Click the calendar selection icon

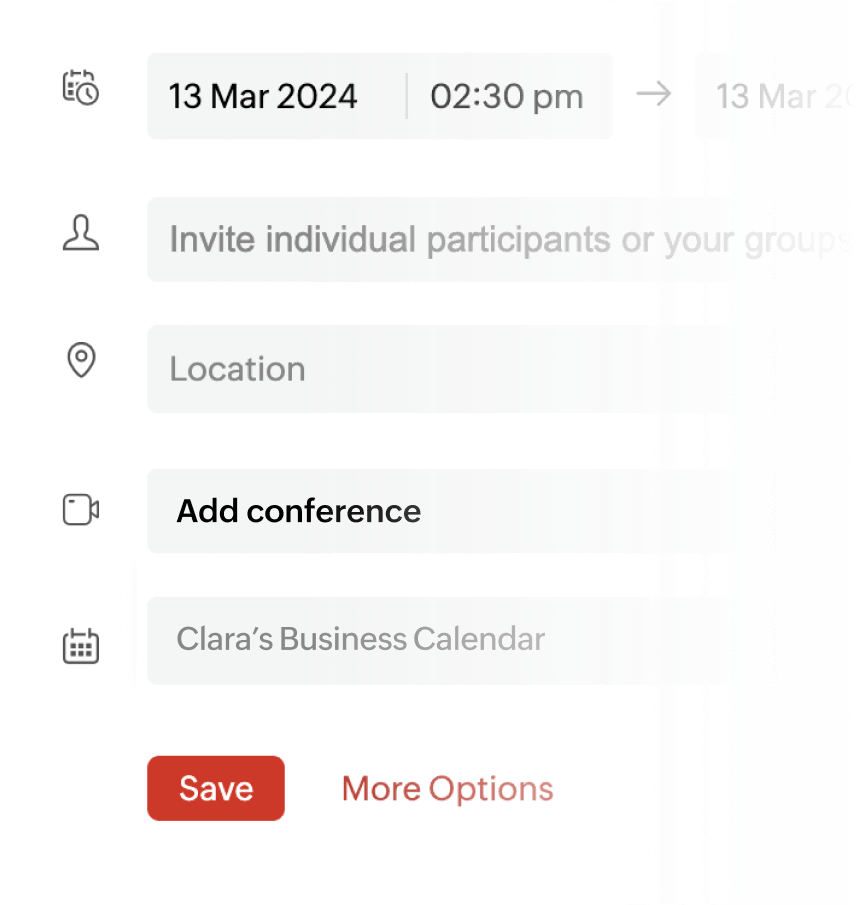pyautogui.click(x=81, y=646)
